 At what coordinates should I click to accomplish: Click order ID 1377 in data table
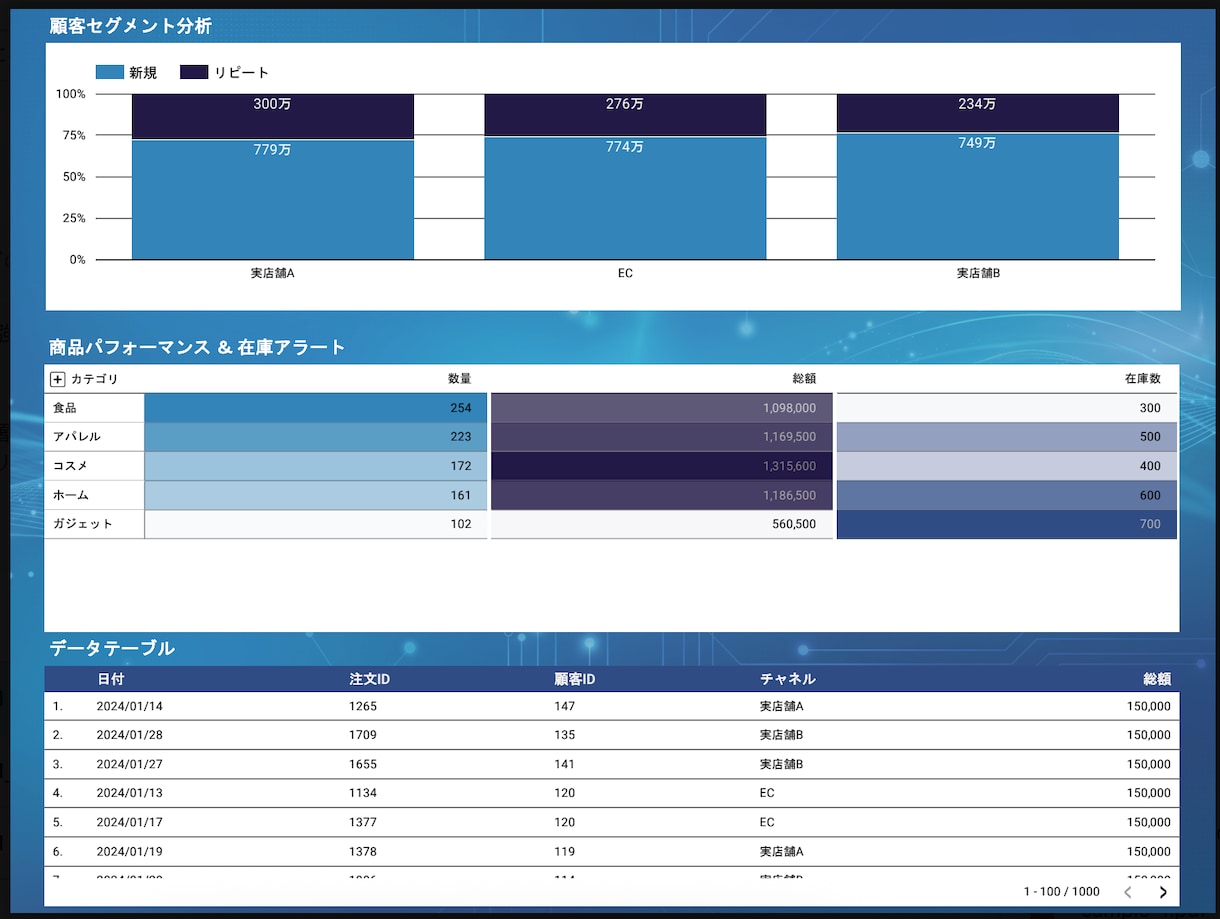tap(363, 822)
